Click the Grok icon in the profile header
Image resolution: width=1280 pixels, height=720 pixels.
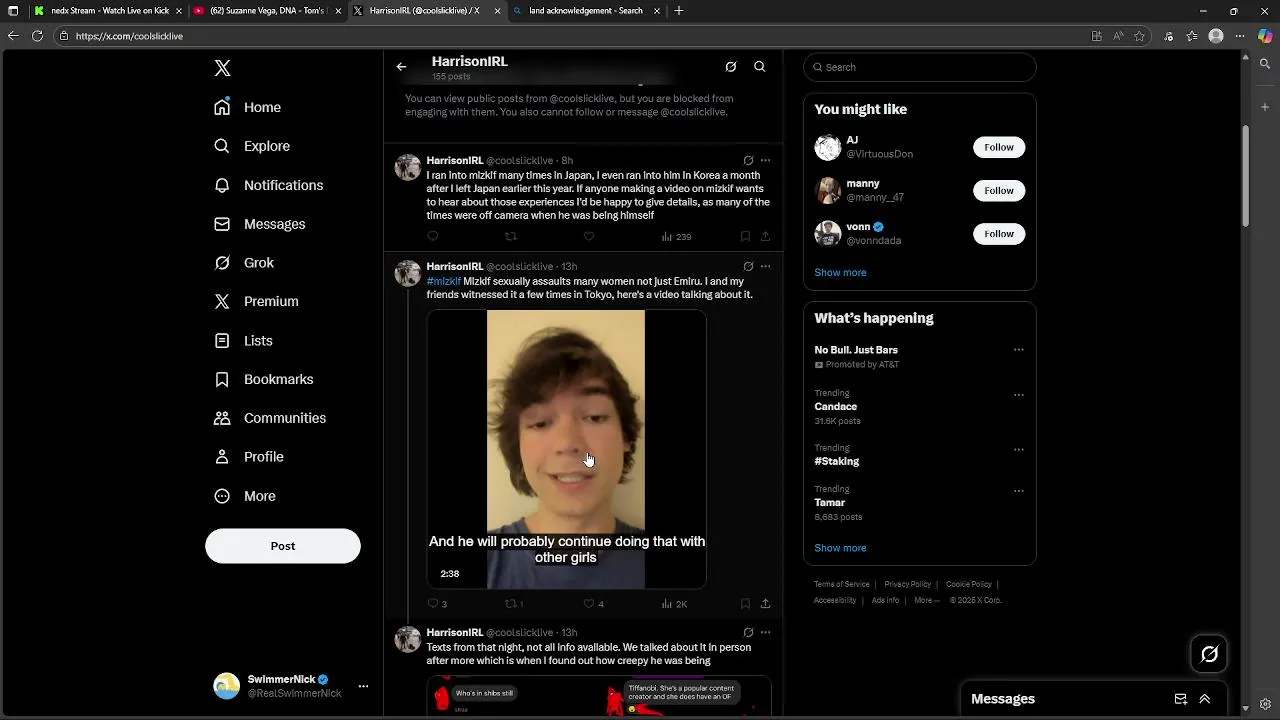tap(731, 67)
